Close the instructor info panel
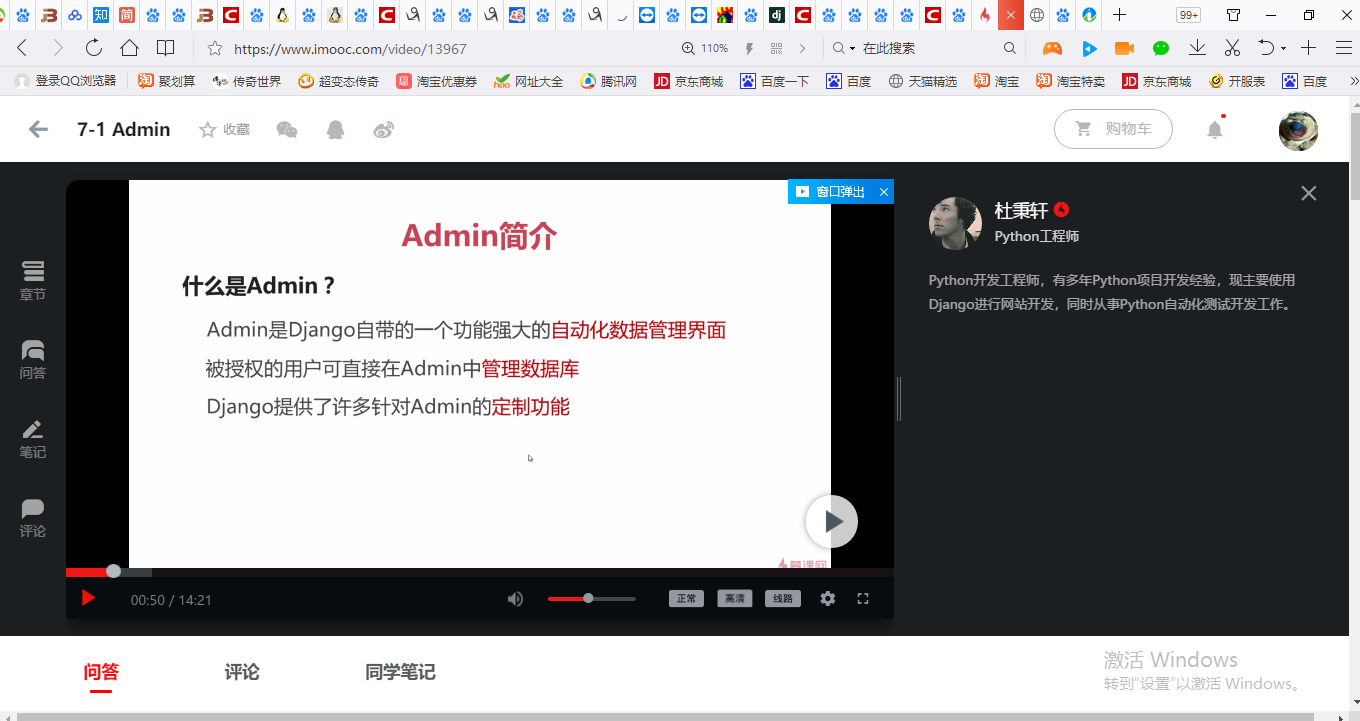 [x=1308, y=193]
